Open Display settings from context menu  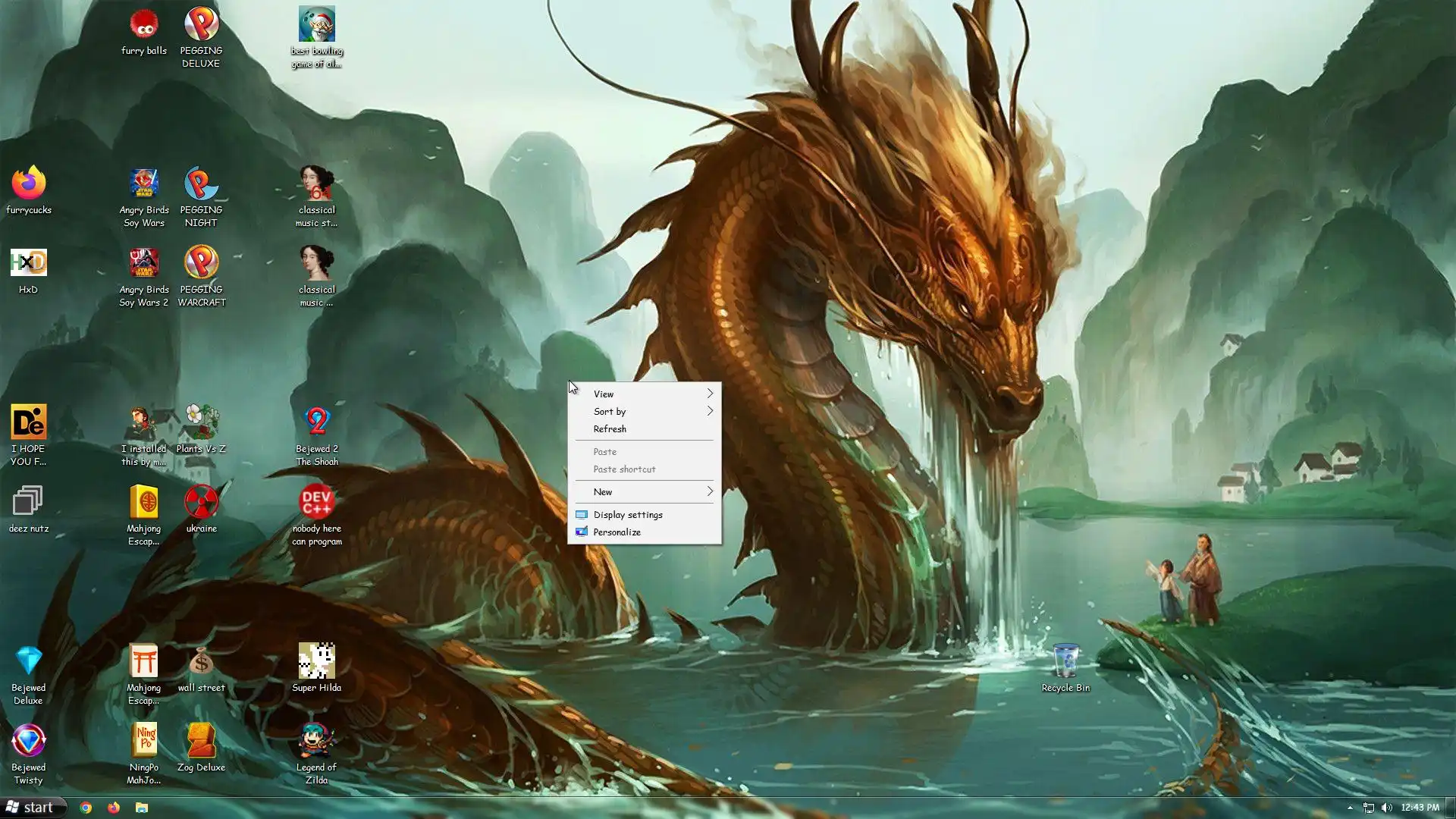click(628, 514)
